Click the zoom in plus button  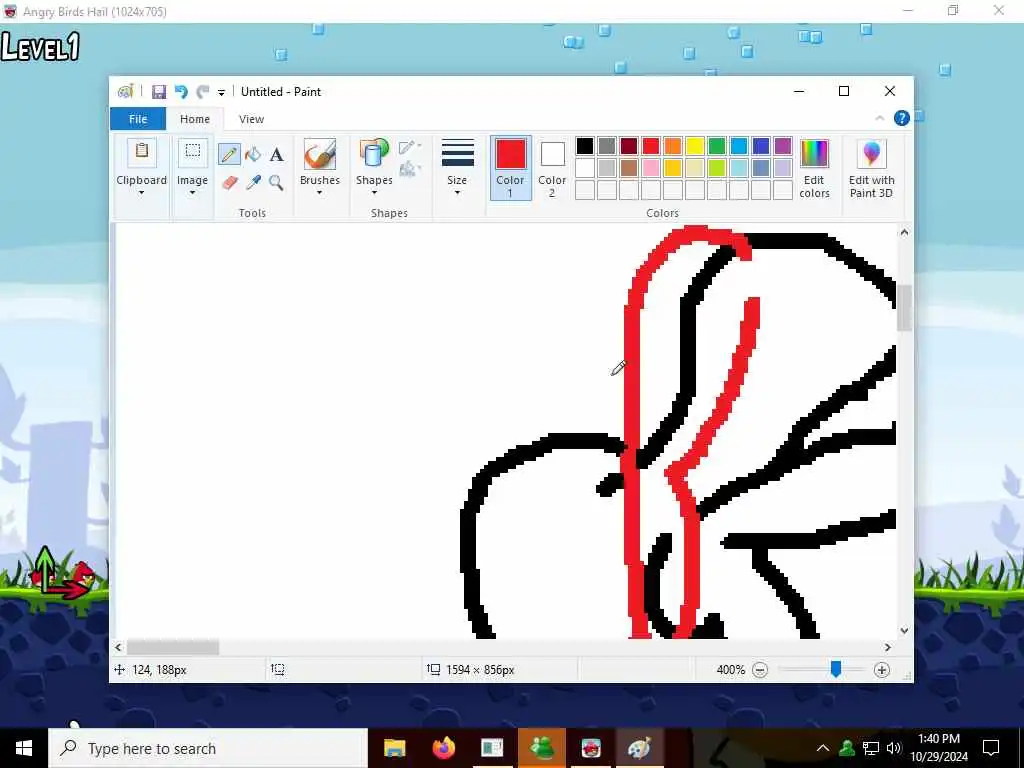882,670
